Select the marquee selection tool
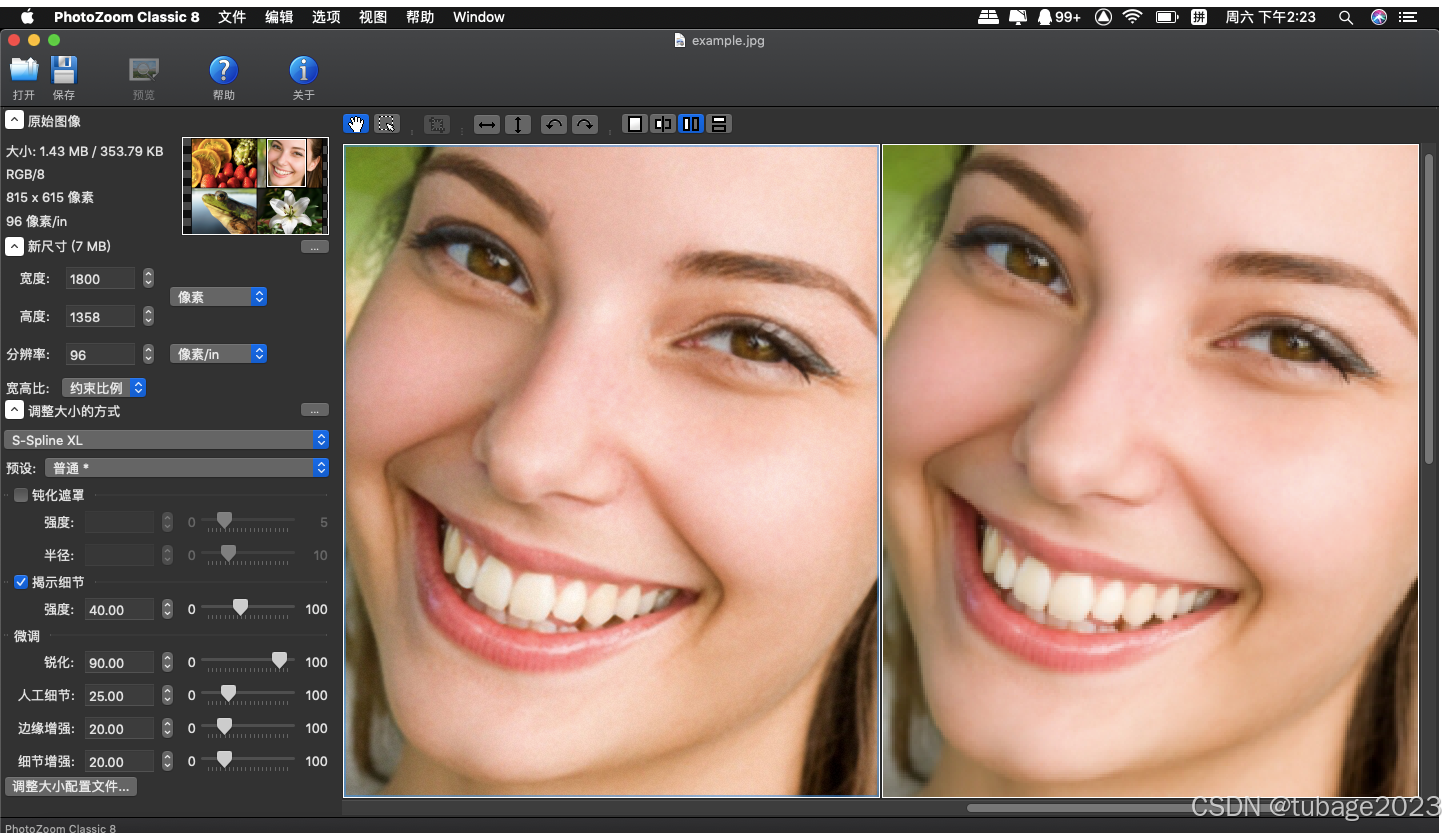Screen dimensions: 1446x833 pos(387,124)
